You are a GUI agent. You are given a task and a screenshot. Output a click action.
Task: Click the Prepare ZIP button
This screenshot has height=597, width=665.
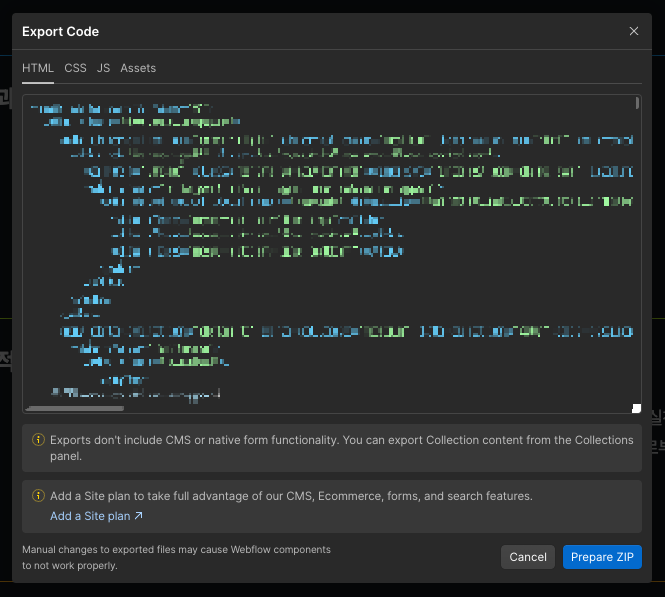(602, 557)
